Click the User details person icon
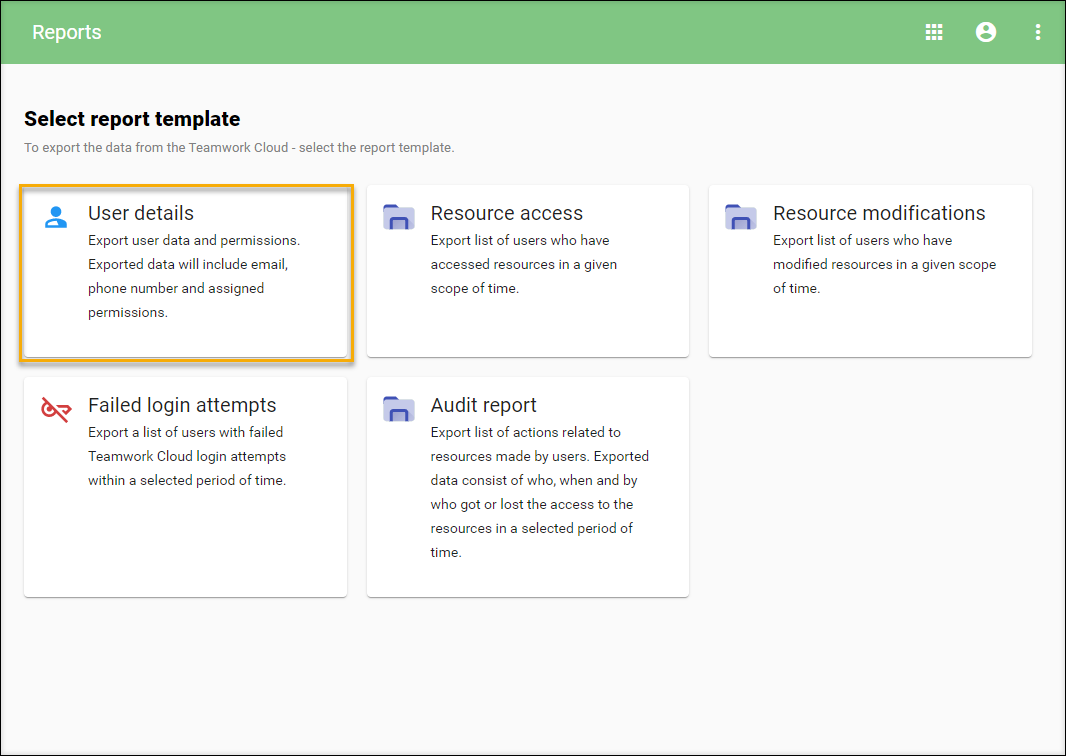The height and width of the screenshot is (756, 1066). [x=56, y=217]
